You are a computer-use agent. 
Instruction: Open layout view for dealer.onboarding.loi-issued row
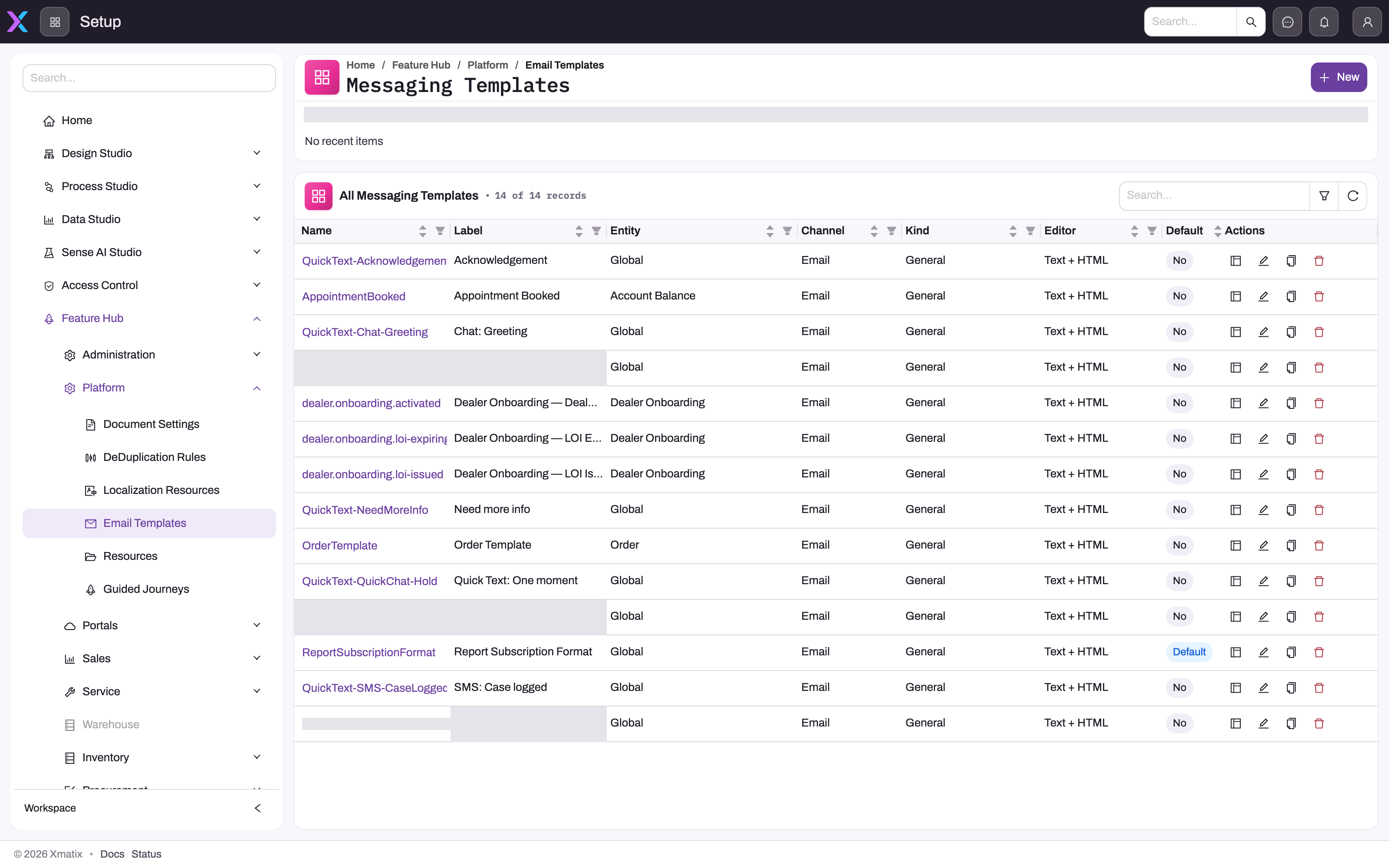point(1236,474)
